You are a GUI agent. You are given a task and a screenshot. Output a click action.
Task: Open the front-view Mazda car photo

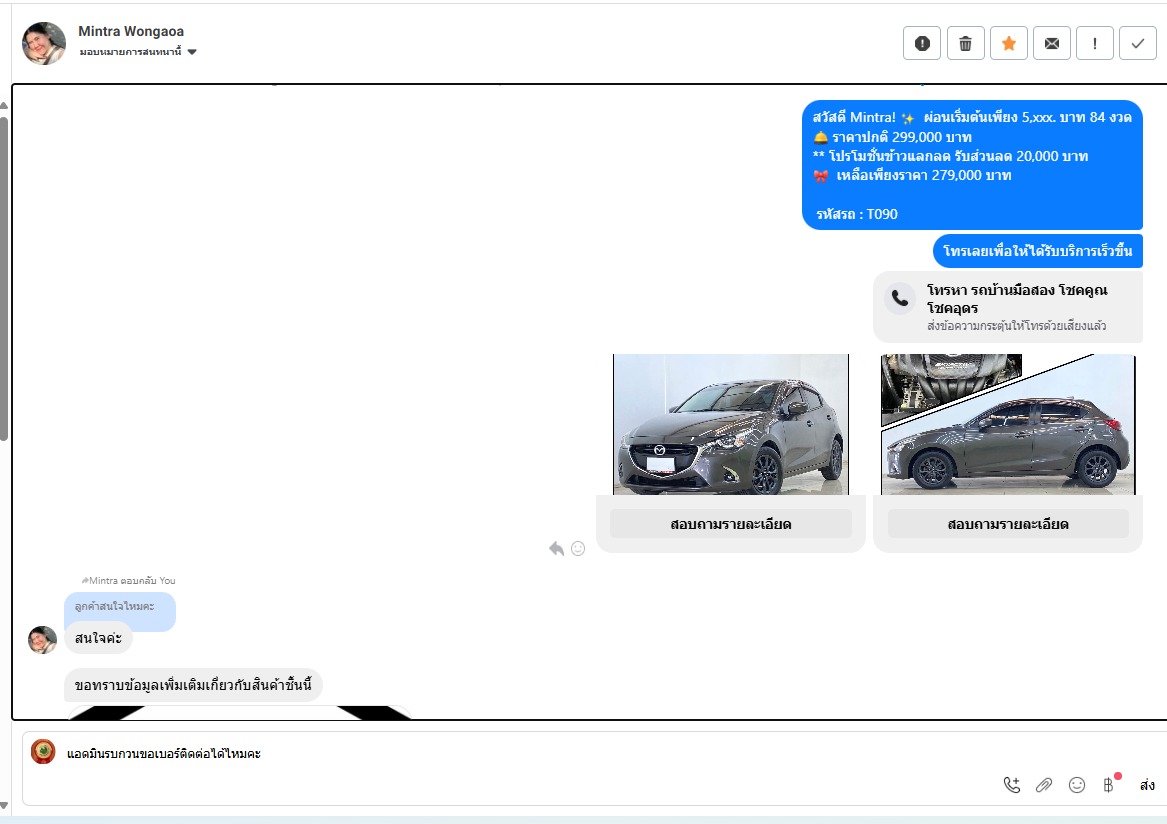coord(731,424)
